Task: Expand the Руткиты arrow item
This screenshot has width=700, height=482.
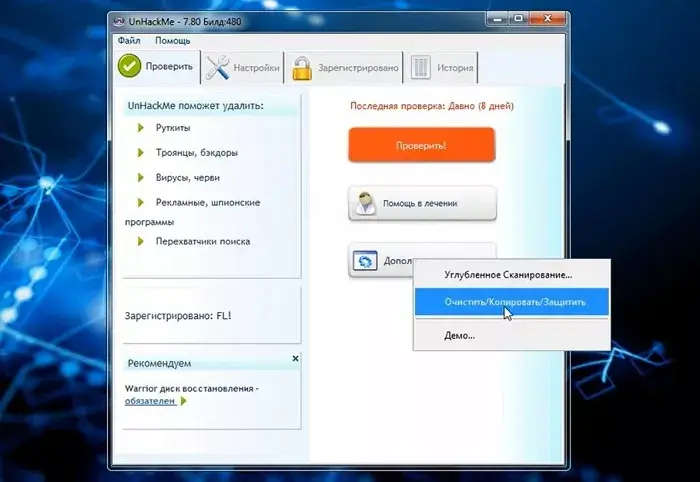Action: tap(142, 128)
